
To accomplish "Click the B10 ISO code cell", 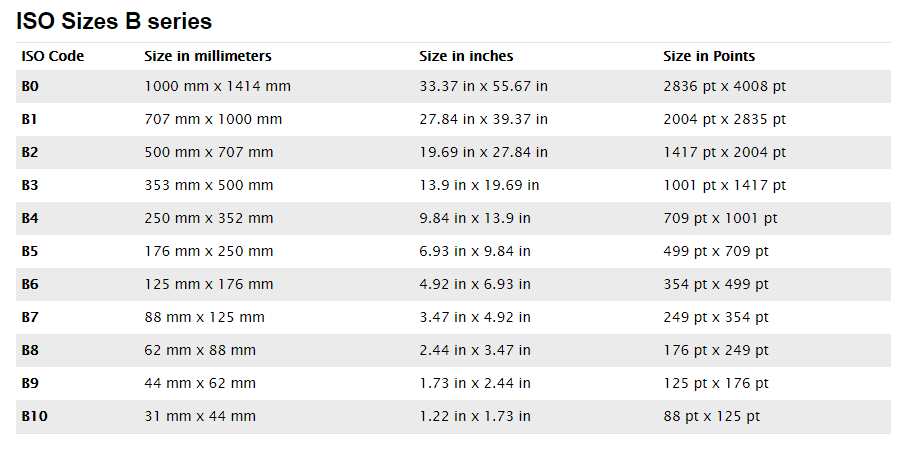I will 34,416.
